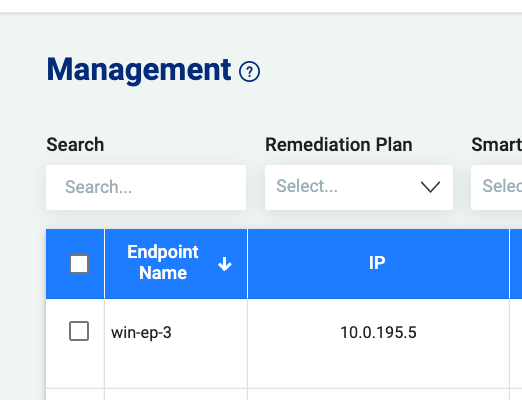
Task: Open the win-ep-3 endpoint entry
Action: [x=141, y=332]
